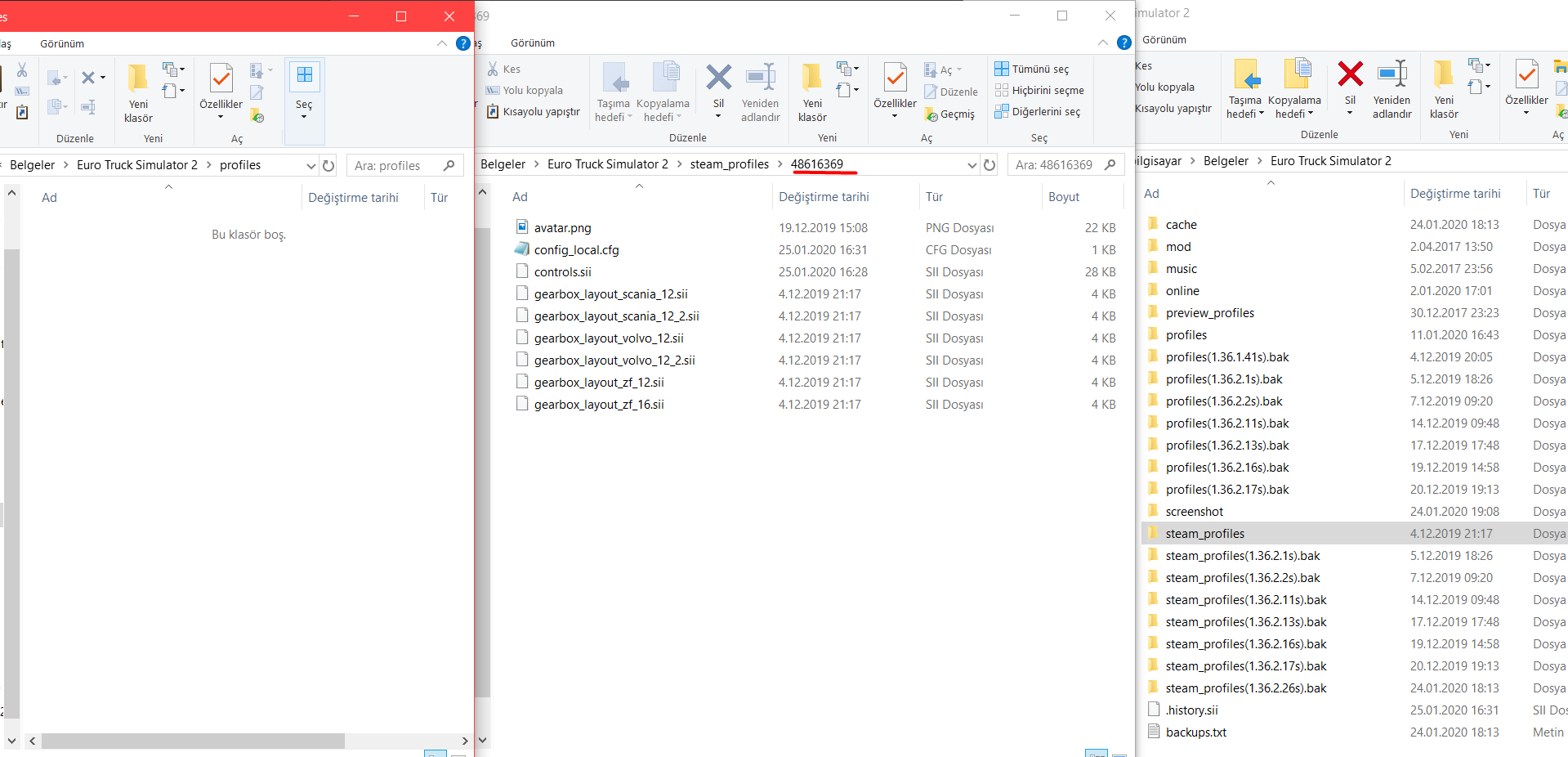
Task: Click Yeniden adlandır in the right window
Action: click(1392, 89)
